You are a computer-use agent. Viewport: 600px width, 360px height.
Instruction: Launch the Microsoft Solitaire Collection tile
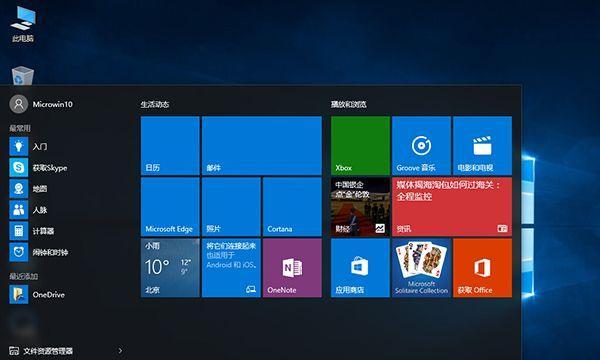[x=421, y=268]
